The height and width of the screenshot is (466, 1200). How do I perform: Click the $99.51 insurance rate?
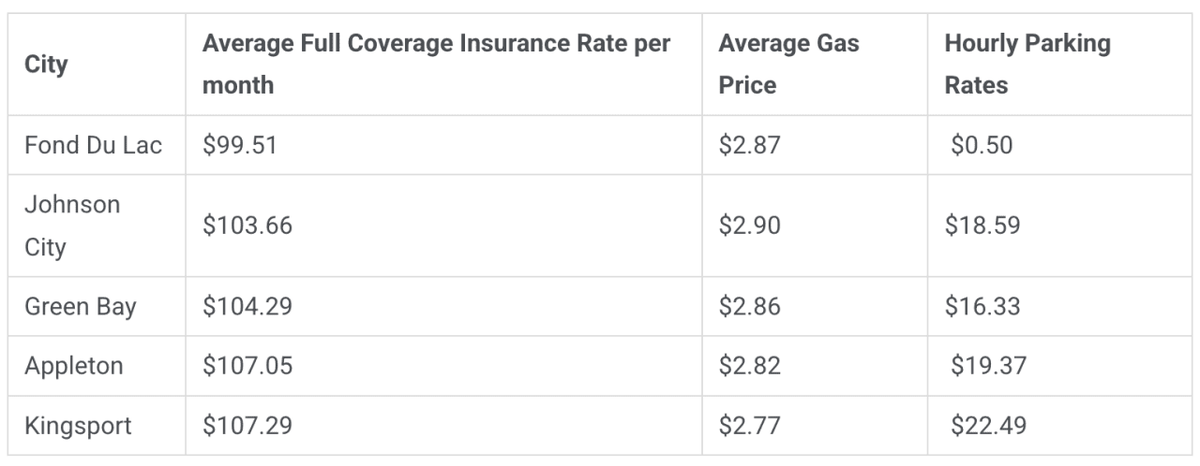pos(240,145)
